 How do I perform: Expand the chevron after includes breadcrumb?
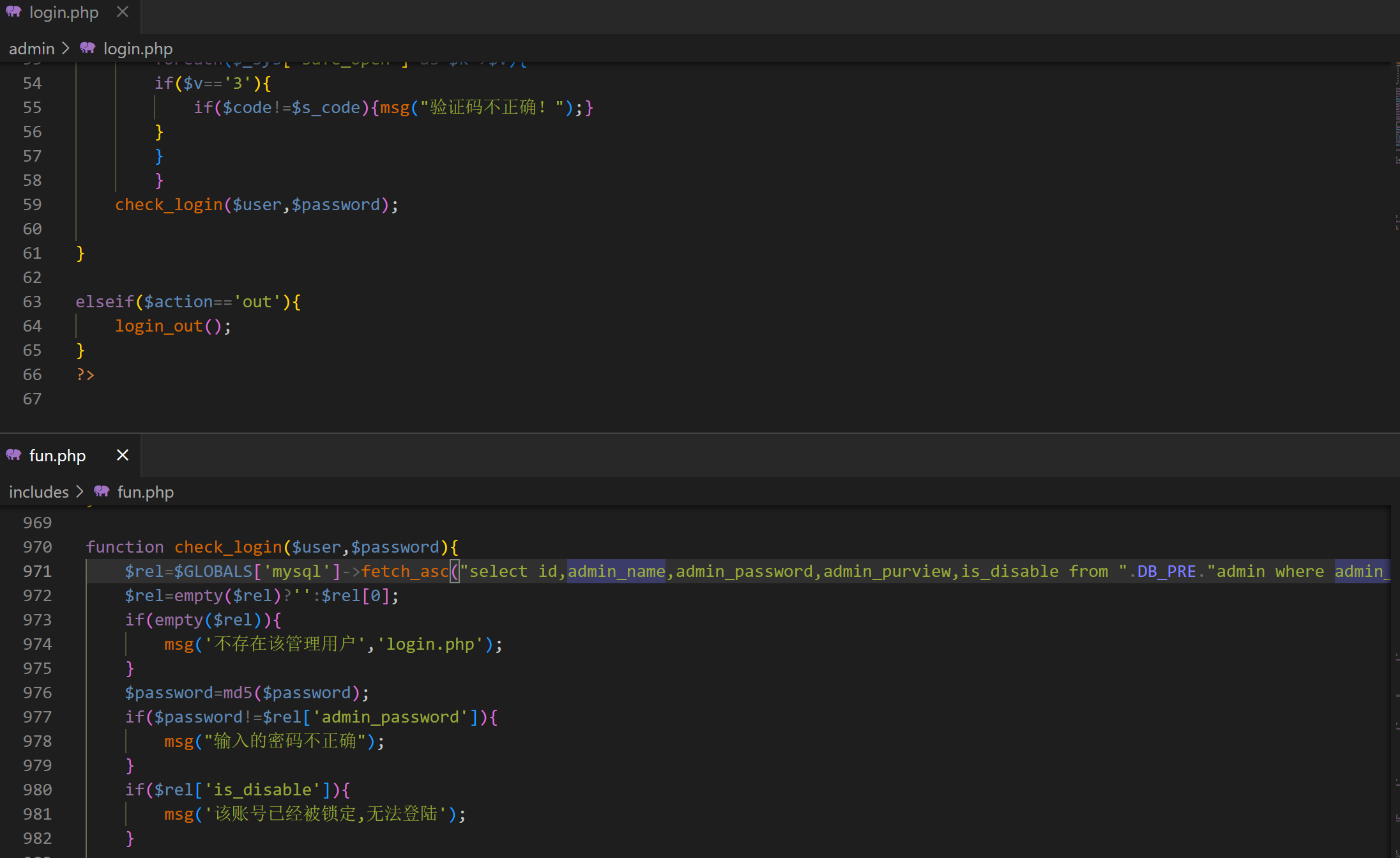[x=80, y=492]
